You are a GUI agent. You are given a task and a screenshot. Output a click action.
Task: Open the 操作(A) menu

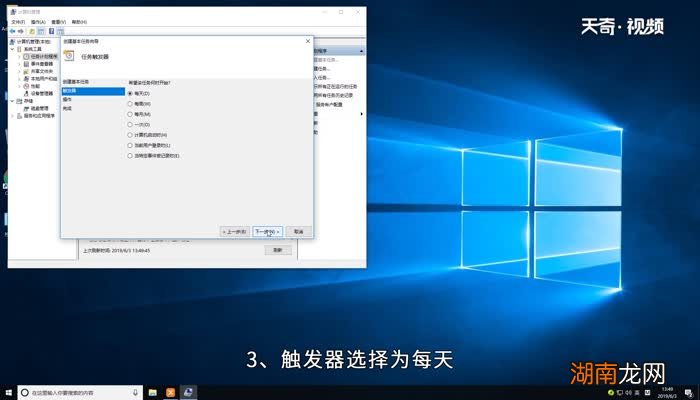[x=38, y=22]
